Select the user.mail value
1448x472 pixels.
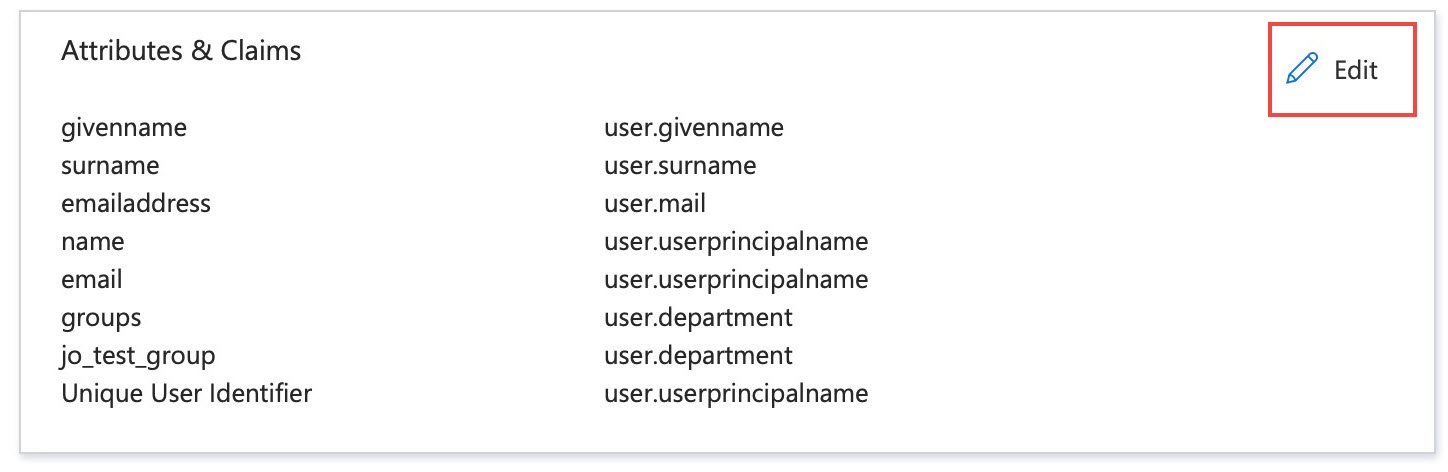[x=655, y=203]
